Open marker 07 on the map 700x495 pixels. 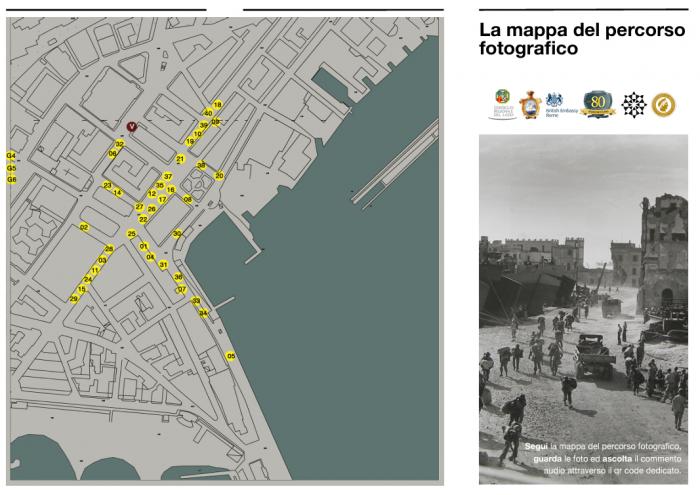click(182, 289)
